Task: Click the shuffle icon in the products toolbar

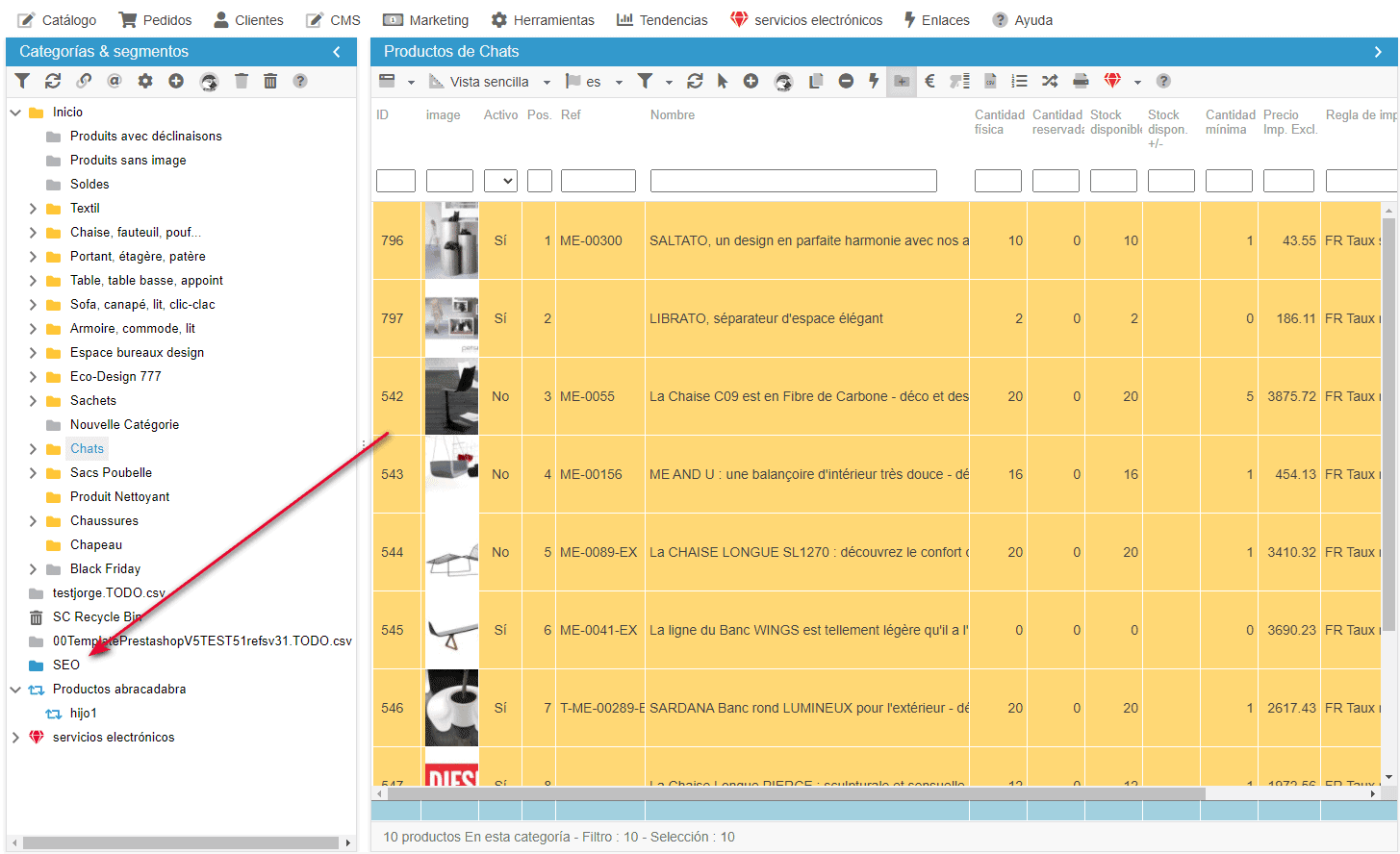Action: (x=1050, y=82)
